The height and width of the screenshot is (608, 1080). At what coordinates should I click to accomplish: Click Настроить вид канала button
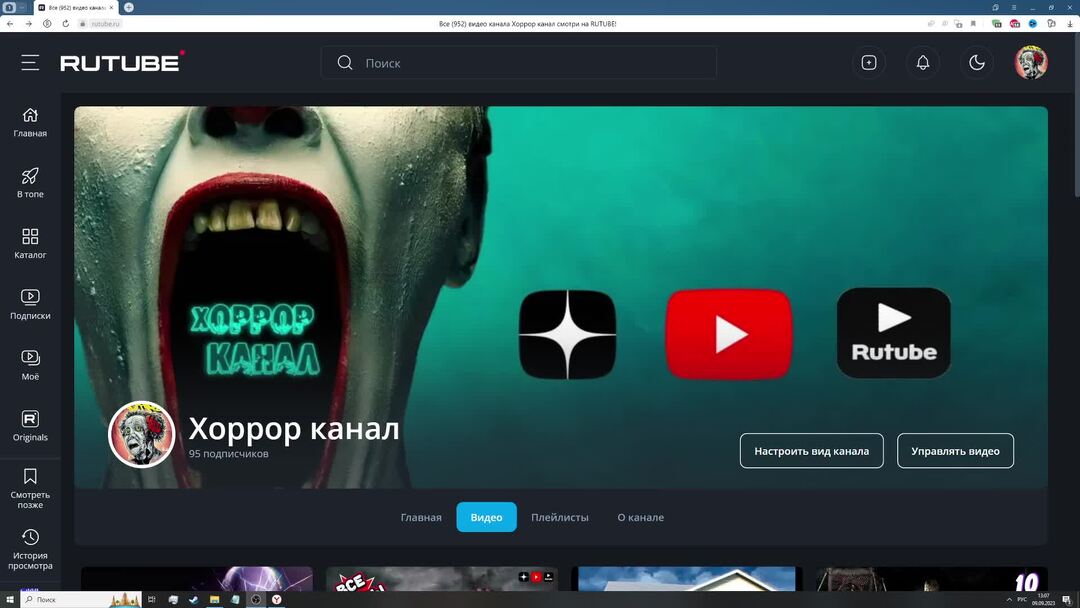coord(811,451)
